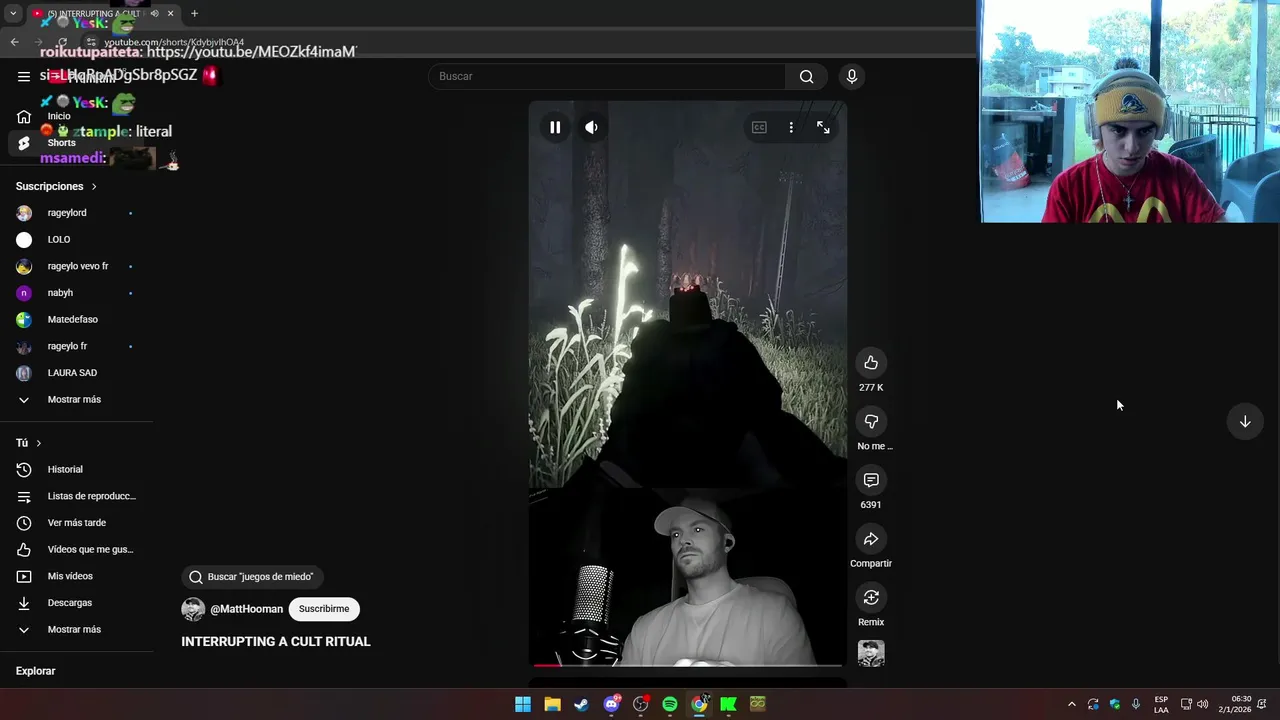The image size is (1280, 720).
Task: Expand the Suscripciones section chevron
Action: (x=94, y=187)
